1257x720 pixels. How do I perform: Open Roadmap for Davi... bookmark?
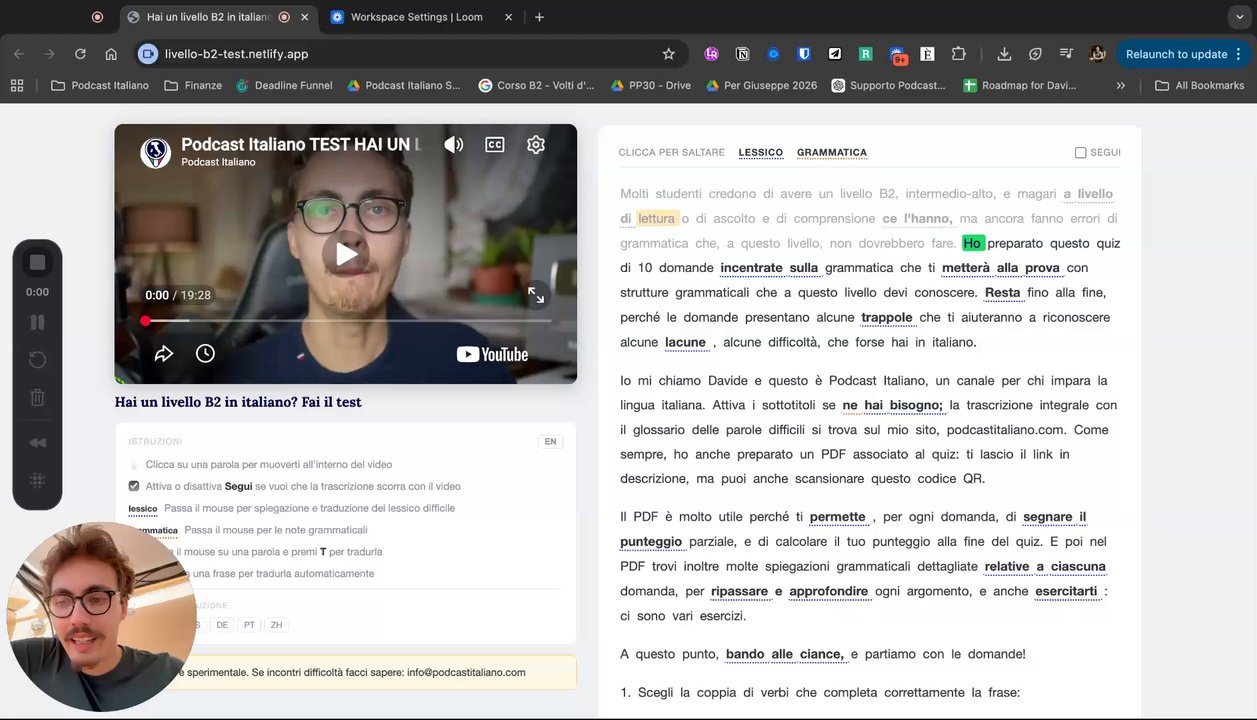pos(1020,86)
